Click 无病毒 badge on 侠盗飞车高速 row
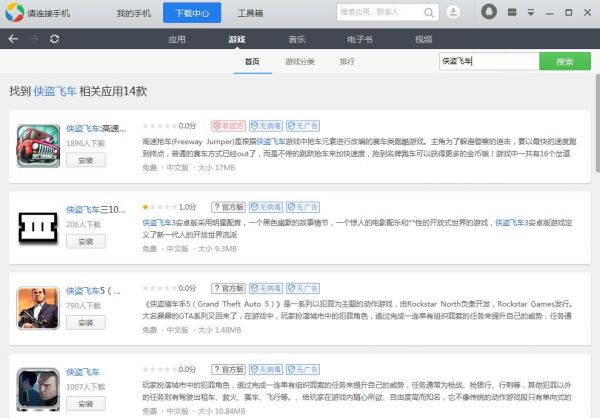Screen dimensions: 600x418 coord(266,126)
